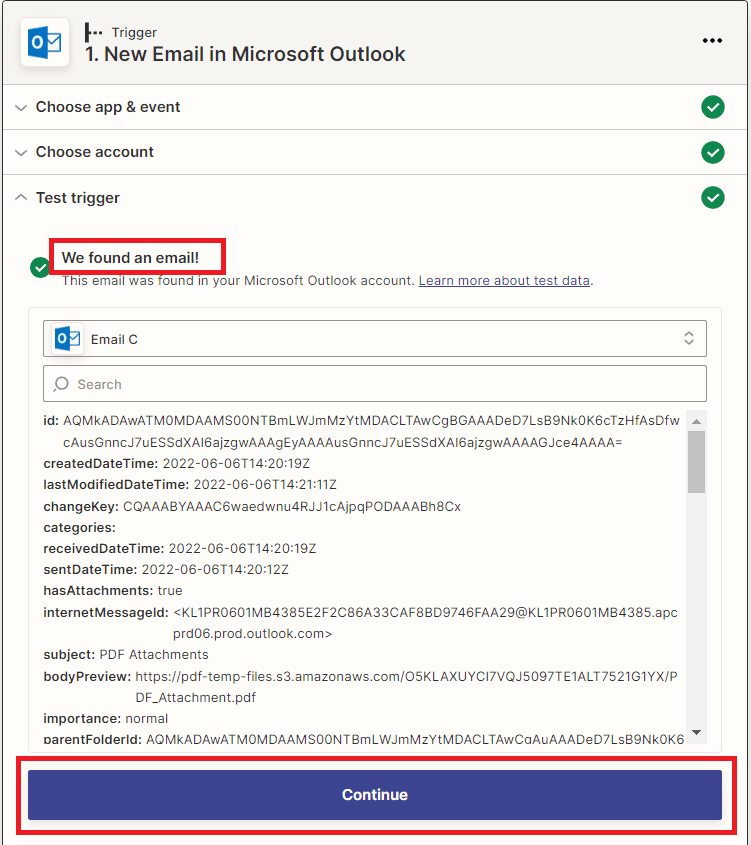Click into the Search data field
The width and height of the screenshot is (751, 845).
380,384
